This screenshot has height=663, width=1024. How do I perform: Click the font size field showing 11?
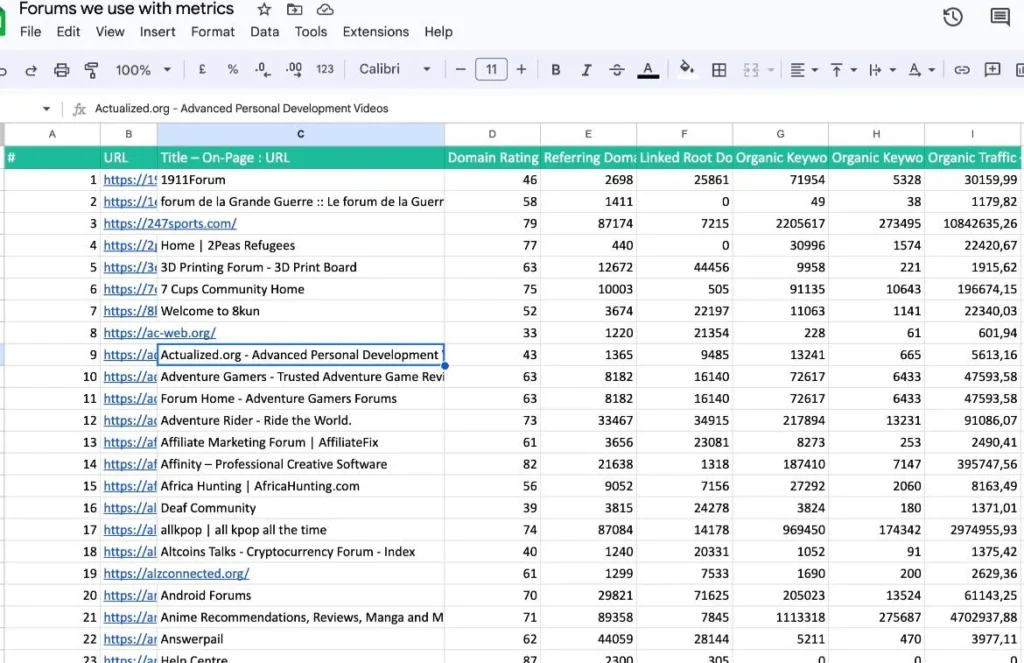(491, 69)
